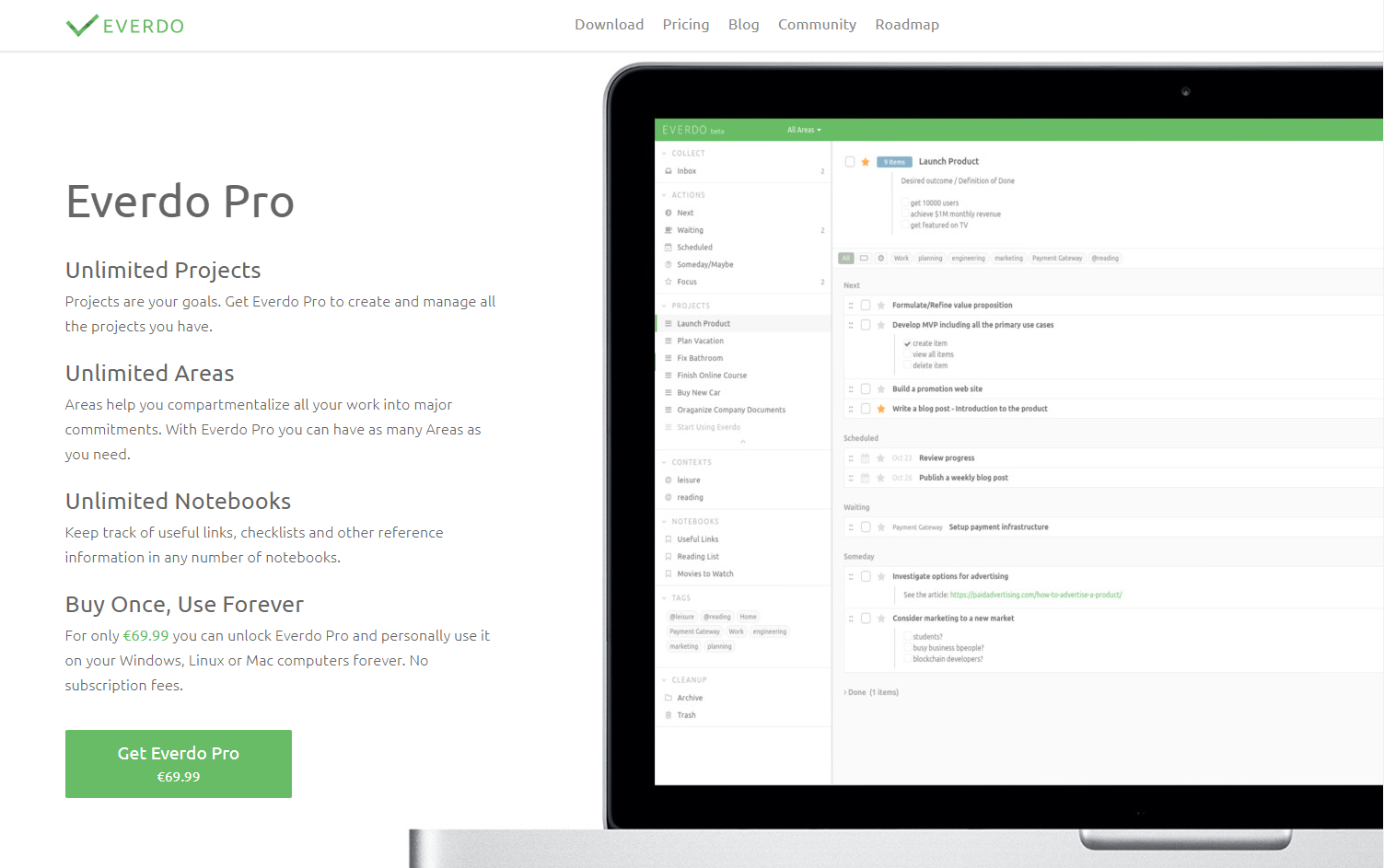Click the 9 items badge
The width and height of the screenshot is (1384, 868).
[894, 162]
